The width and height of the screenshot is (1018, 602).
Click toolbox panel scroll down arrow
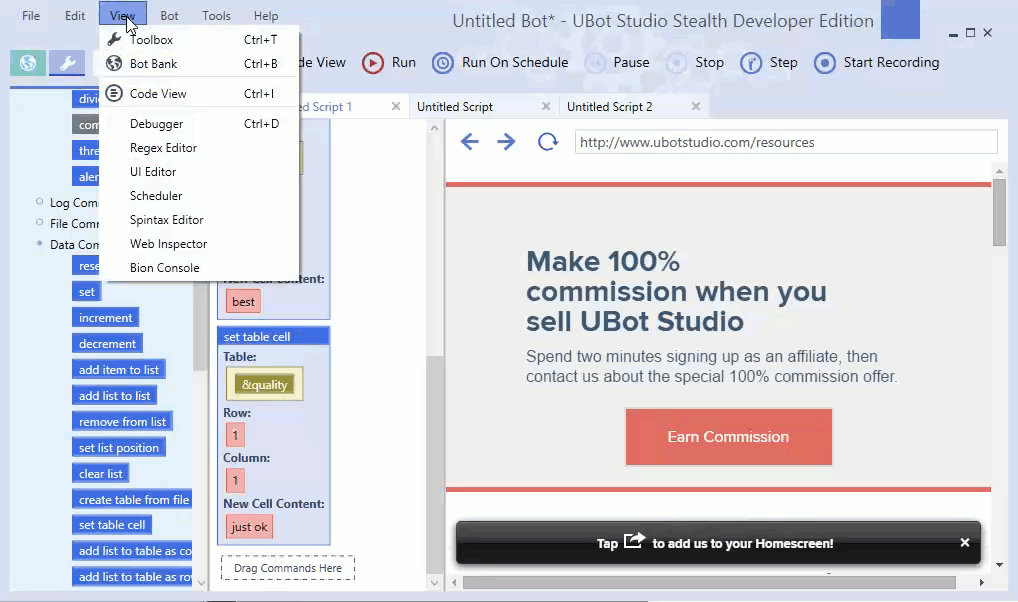201,583
